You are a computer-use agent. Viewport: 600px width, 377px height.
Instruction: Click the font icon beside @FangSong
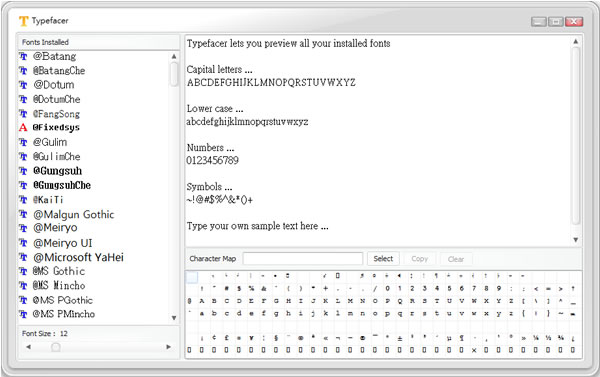(23, 114)
